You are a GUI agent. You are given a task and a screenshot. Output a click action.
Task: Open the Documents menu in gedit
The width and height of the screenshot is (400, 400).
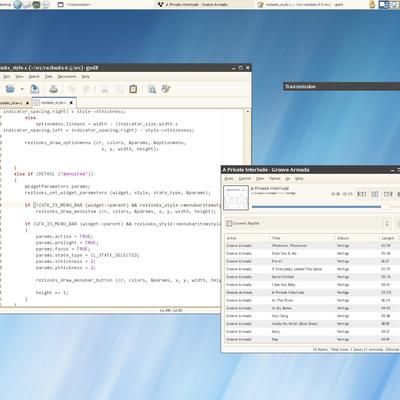(x=67, y=77)
